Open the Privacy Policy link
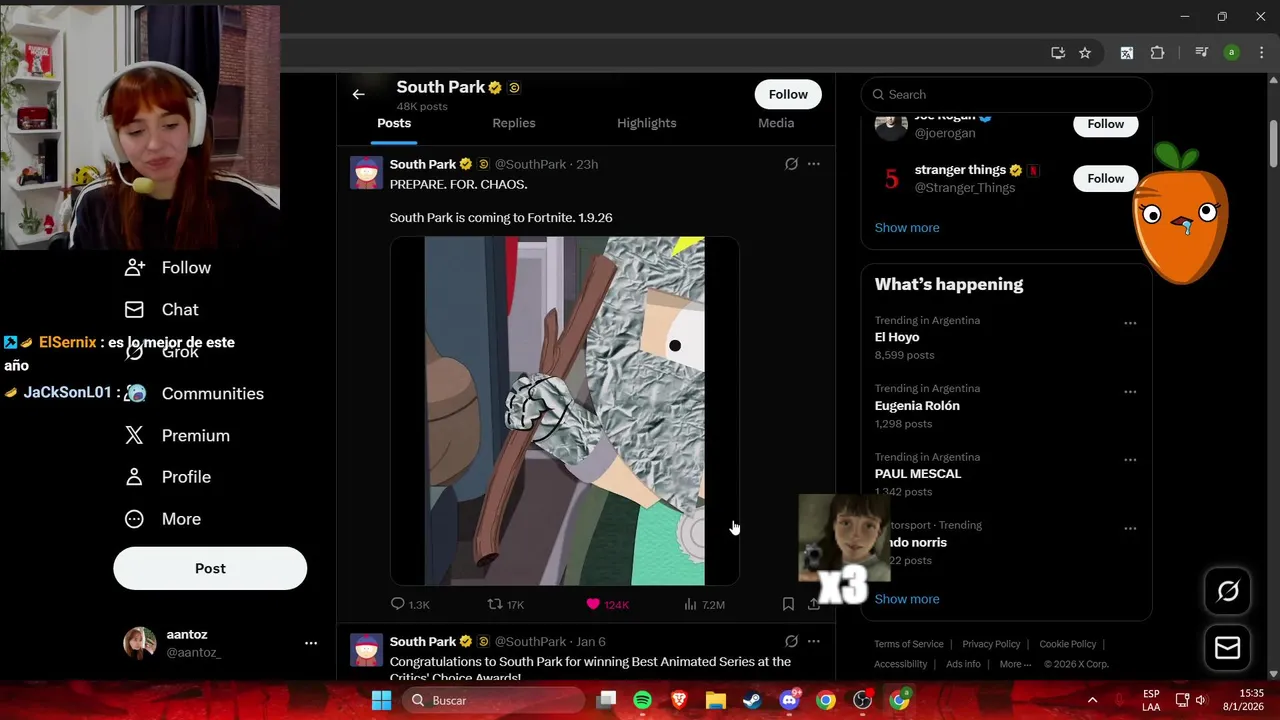The height and width of the screenshot is (720, 1280). [991, 644]
